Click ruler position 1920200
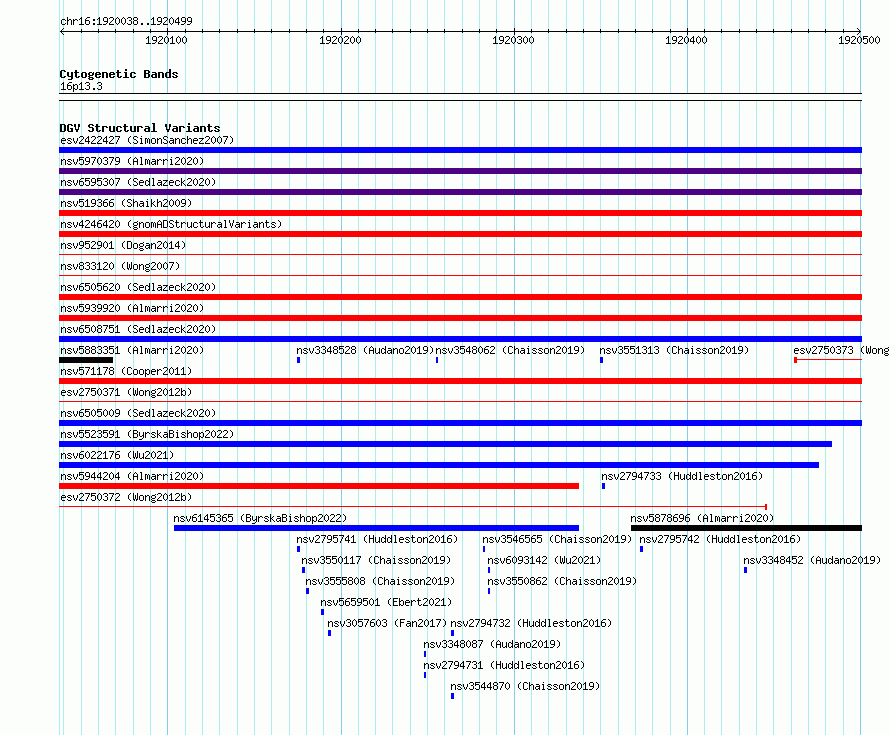This screenshot has width=890, height=735. pyautogui.click(x=340, y=40)
